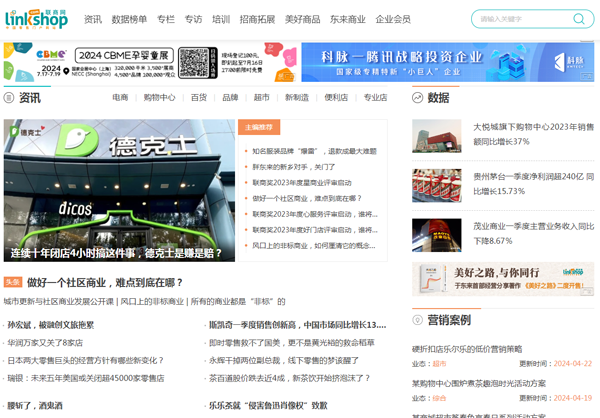Image resolution: width=600 pixels, height=418 pixels.
Task: Open the 专栏 navigation item
Action: [166, 19]
